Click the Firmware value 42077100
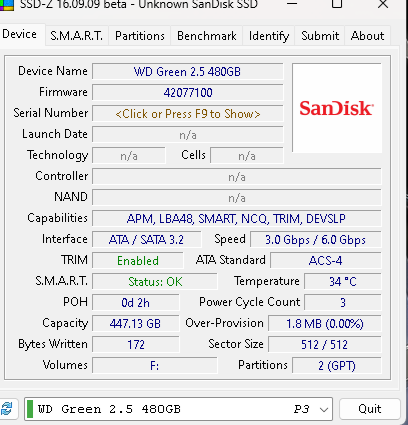 (188, 93)
